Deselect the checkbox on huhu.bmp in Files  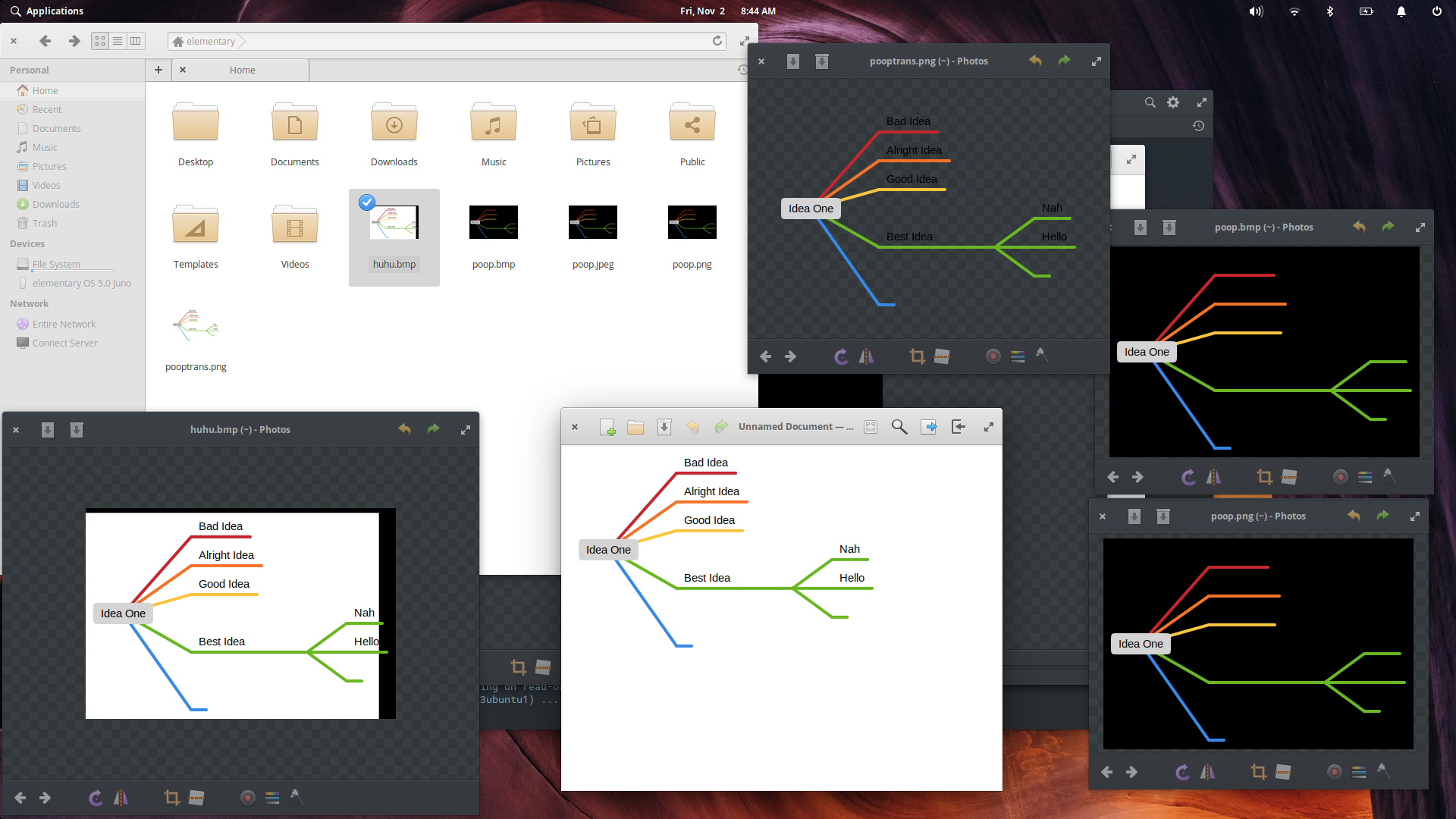click(x=367, y=202)
